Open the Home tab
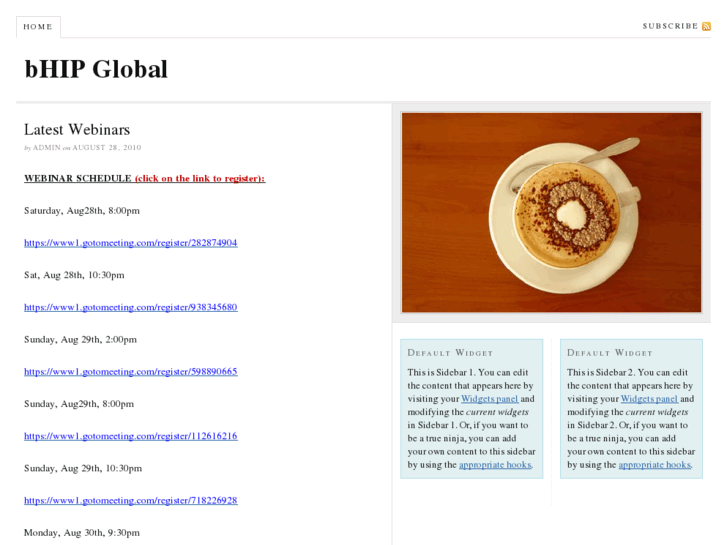The width and height of the screenshot is (727, 545). pos(38,27)
